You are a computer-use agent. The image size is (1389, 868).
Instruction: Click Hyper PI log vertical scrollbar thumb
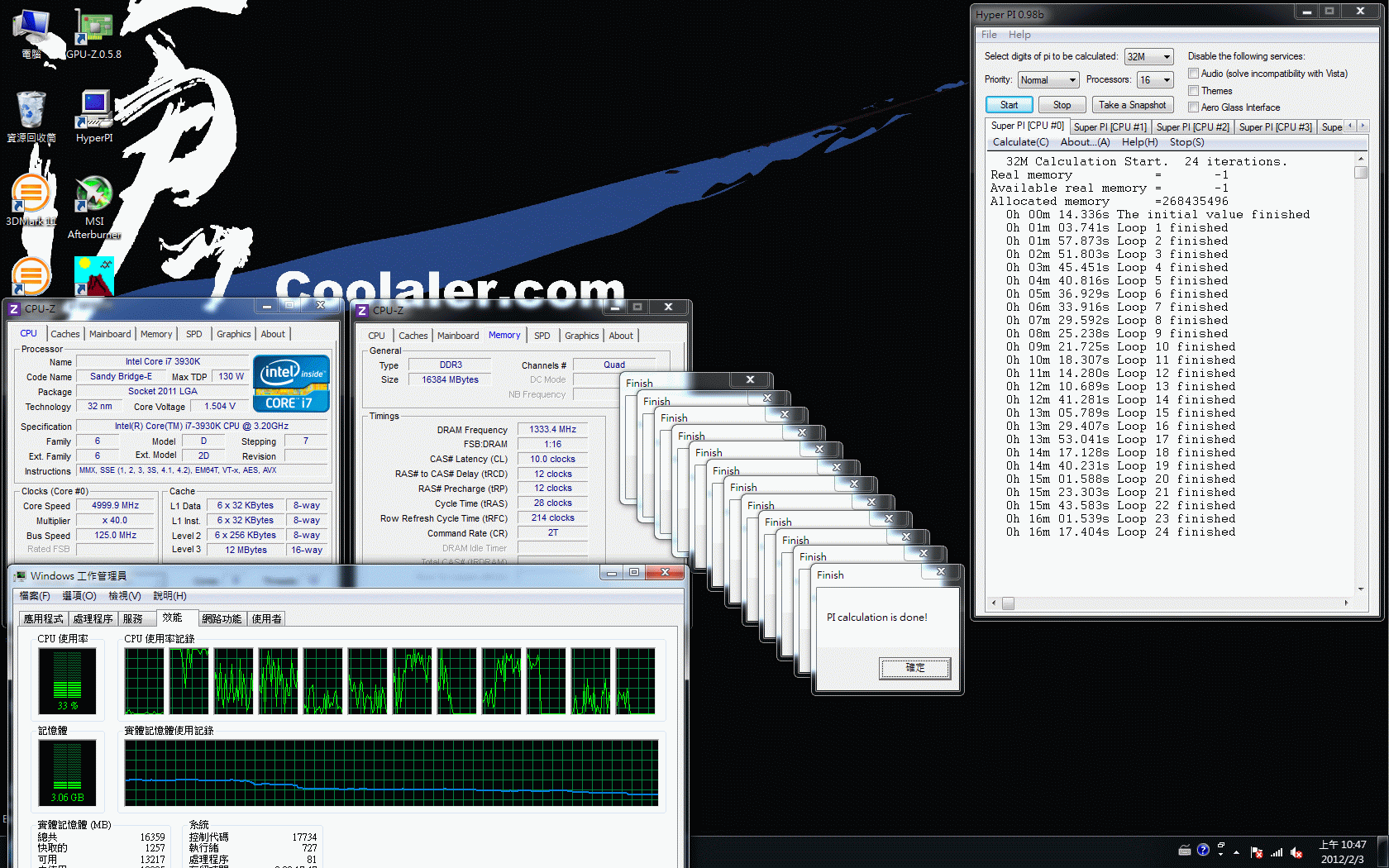pos(1361,172)
